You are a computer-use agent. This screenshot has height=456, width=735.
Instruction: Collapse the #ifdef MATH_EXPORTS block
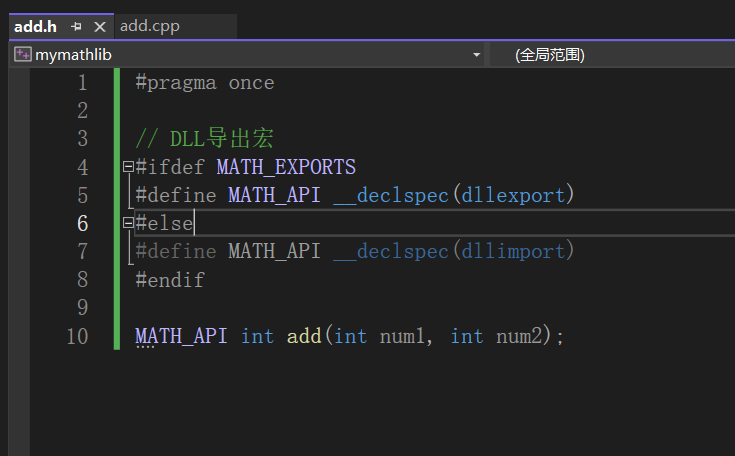tap(128, 166)
